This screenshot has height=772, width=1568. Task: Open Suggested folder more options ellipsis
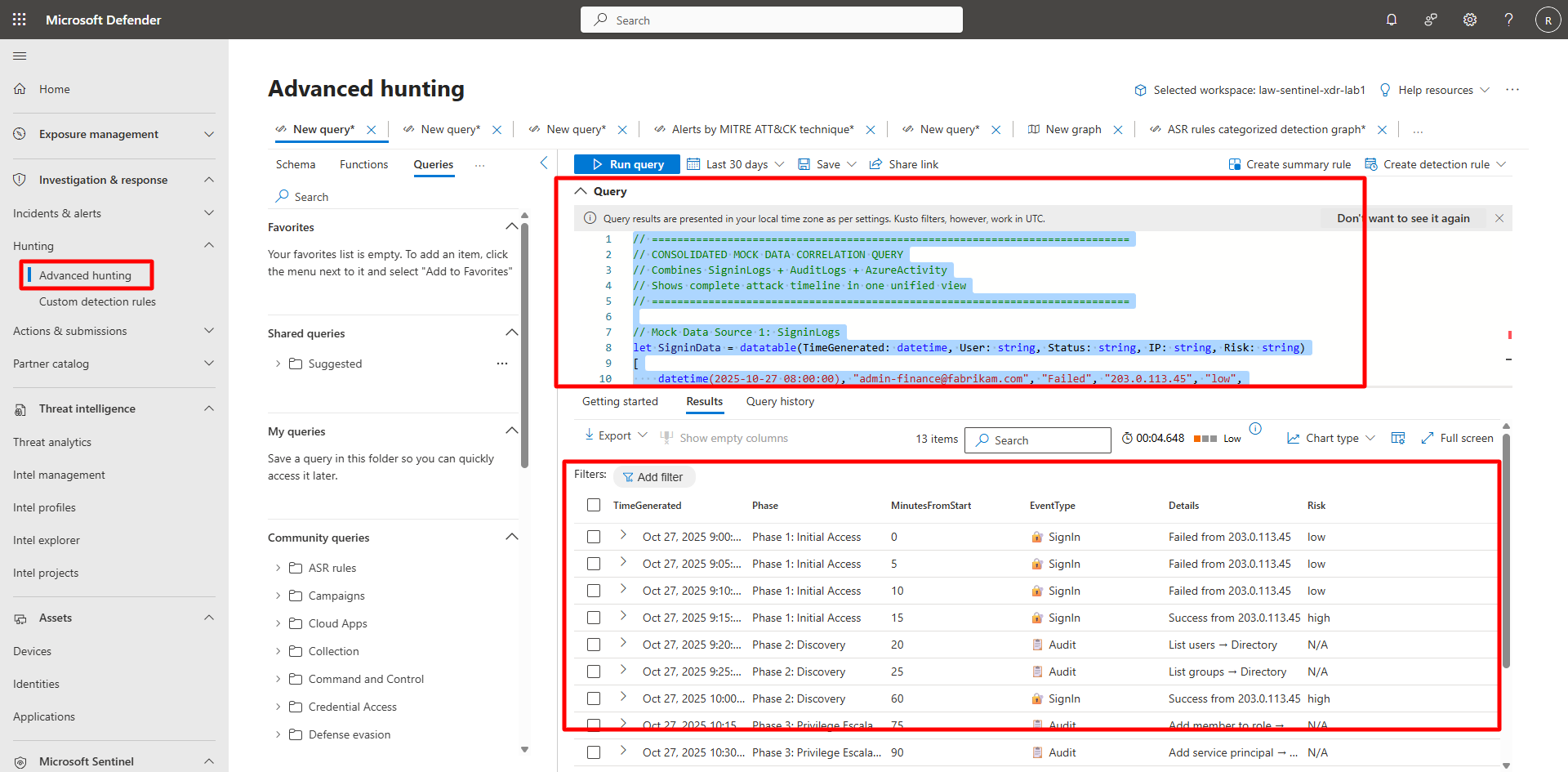click(502, 364)
